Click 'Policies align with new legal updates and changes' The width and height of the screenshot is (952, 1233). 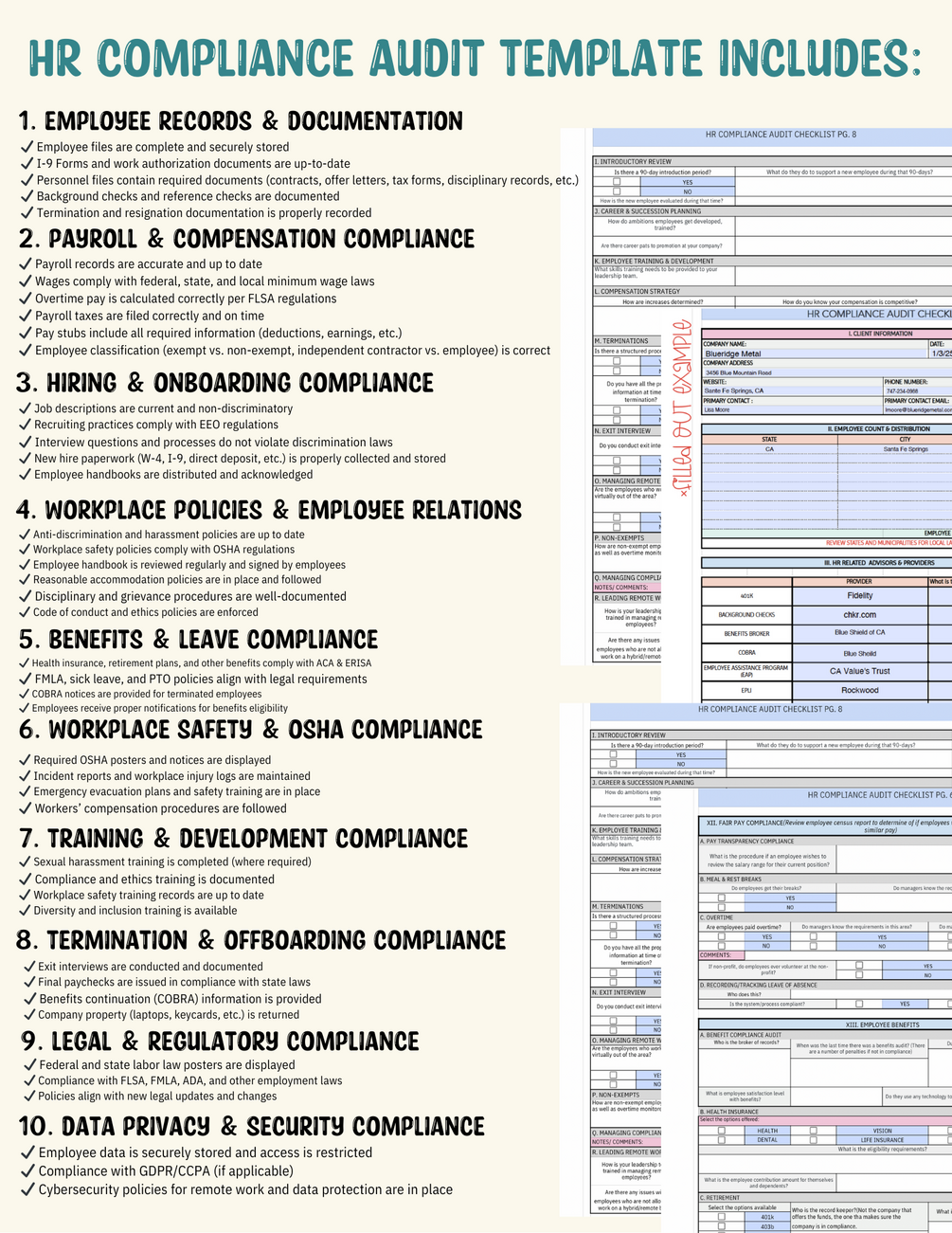(157, 1097)
